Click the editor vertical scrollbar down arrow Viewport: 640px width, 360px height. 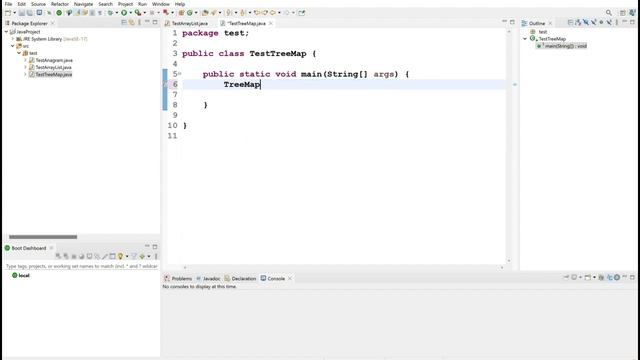pos(509,261)
